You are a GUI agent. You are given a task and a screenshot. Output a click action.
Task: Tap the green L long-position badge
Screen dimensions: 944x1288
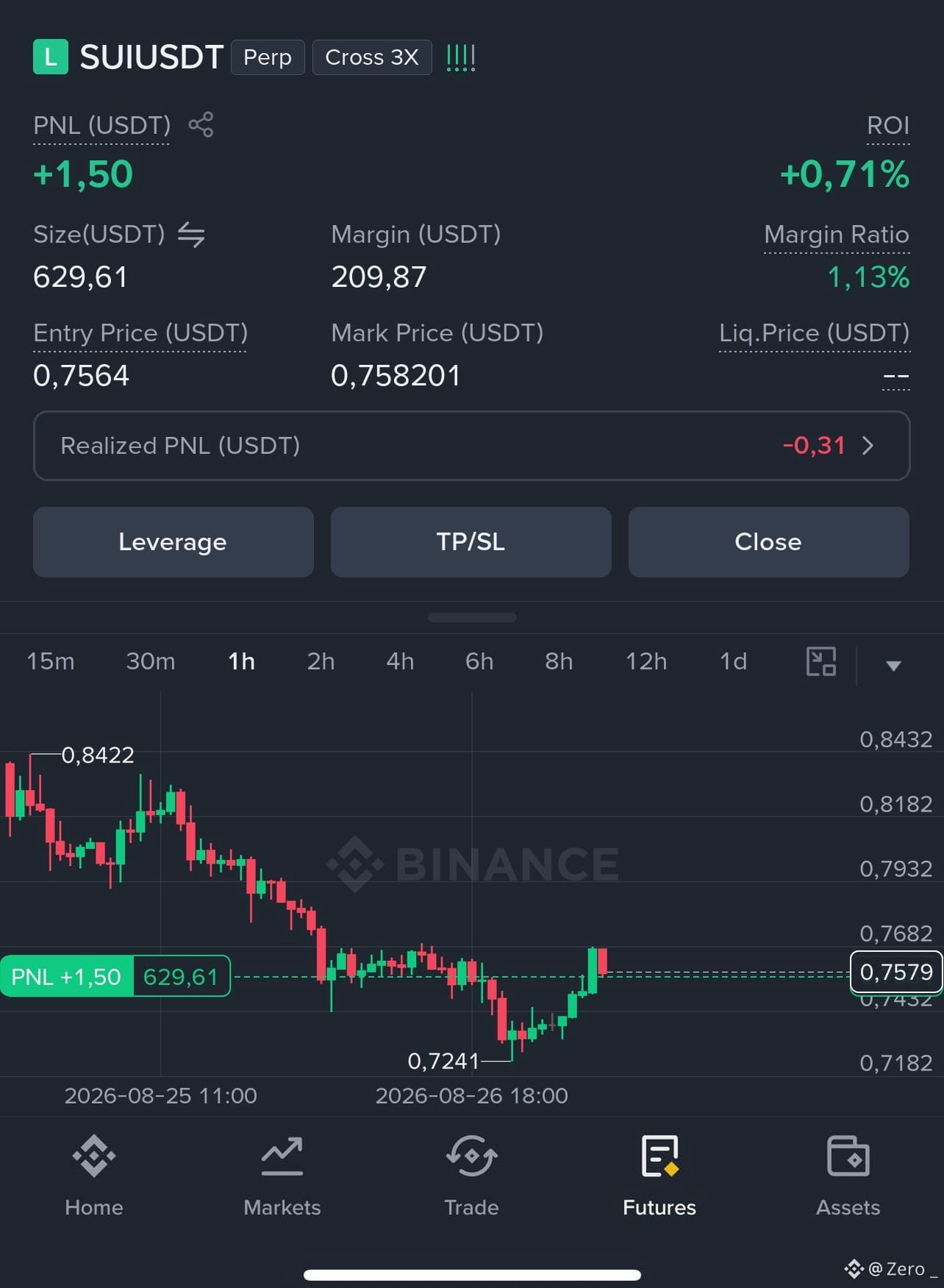click(51, 57)
